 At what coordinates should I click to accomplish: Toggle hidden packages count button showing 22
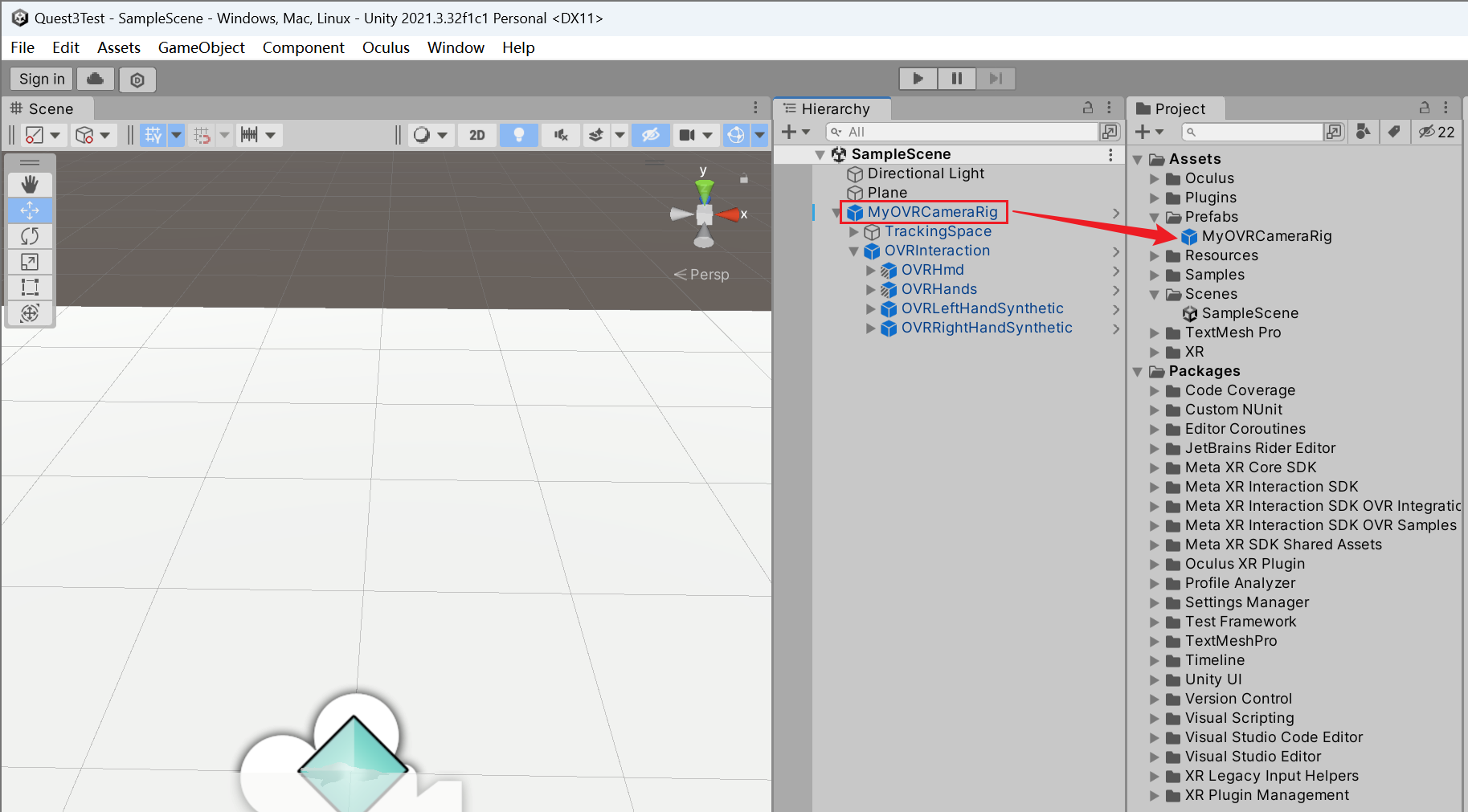pyautogui.click(x=1437, y=132)
